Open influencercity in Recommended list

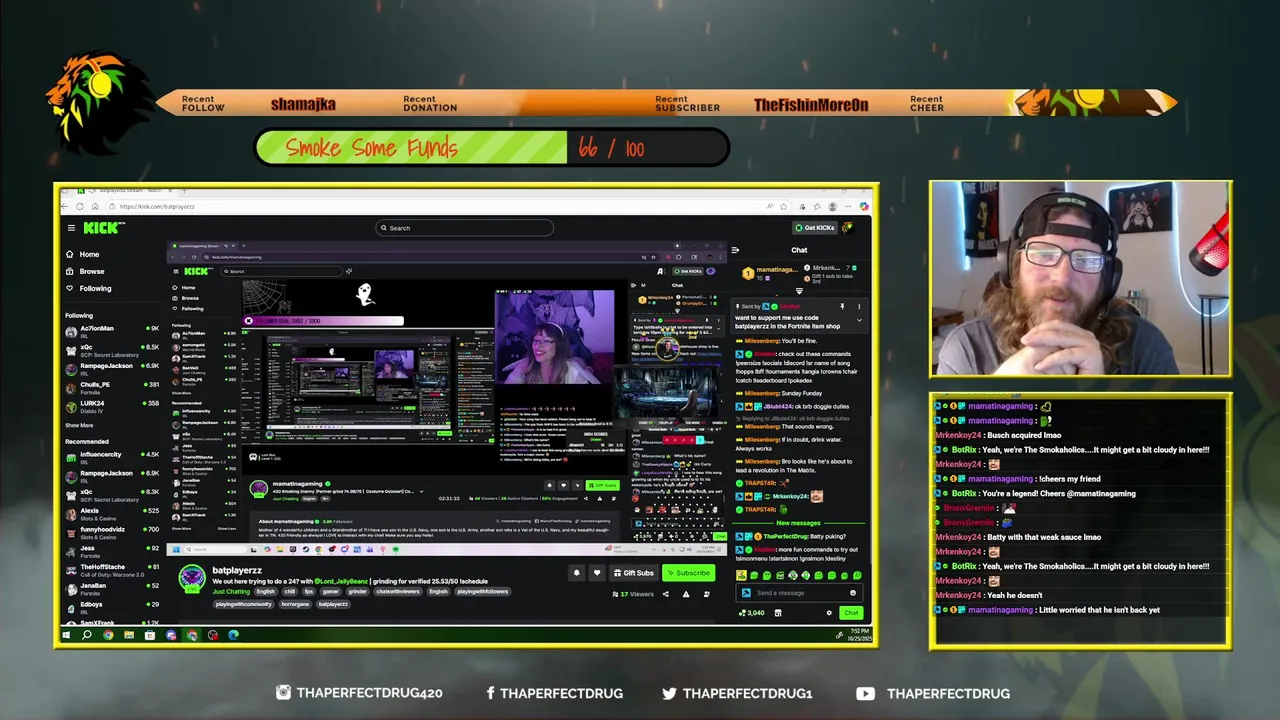(112, 458)
